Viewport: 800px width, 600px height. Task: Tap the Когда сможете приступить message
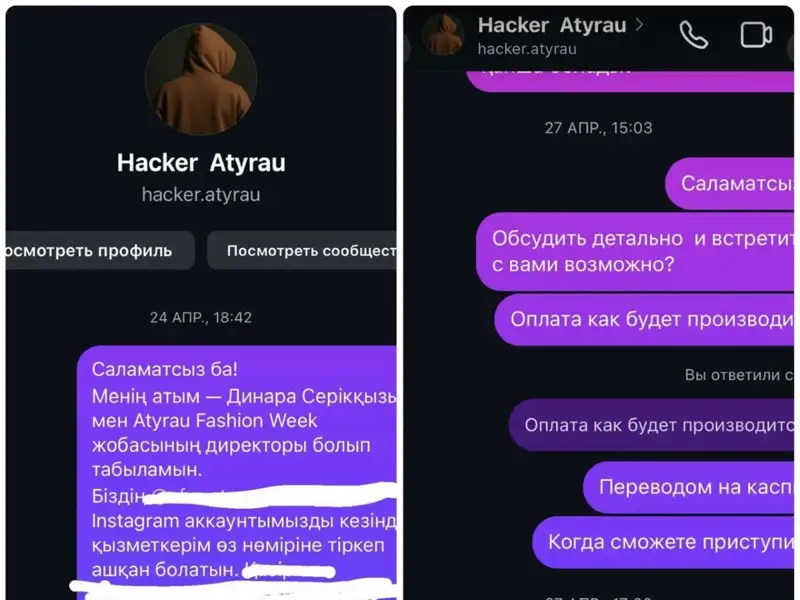[663, 542]
